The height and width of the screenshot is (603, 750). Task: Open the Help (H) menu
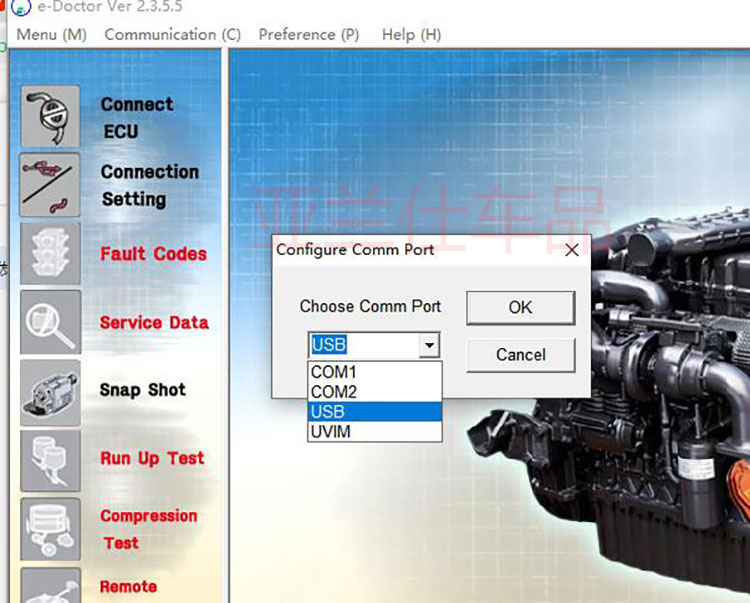(x=411, y=34)
